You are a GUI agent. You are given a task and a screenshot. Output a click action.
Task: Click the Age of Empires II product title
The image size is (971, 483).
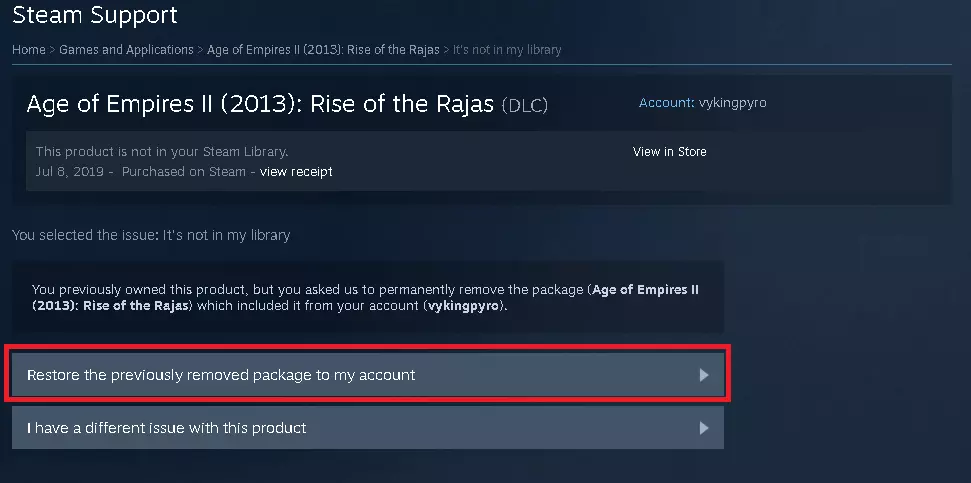[x=260, y=104]
